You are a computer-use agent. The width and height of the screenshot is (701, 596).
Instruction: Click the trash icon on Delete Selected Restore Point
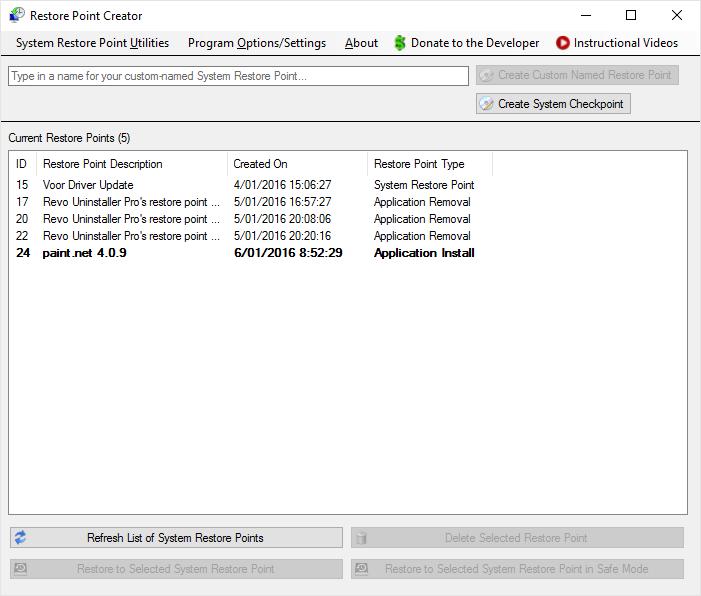(362, 538)
